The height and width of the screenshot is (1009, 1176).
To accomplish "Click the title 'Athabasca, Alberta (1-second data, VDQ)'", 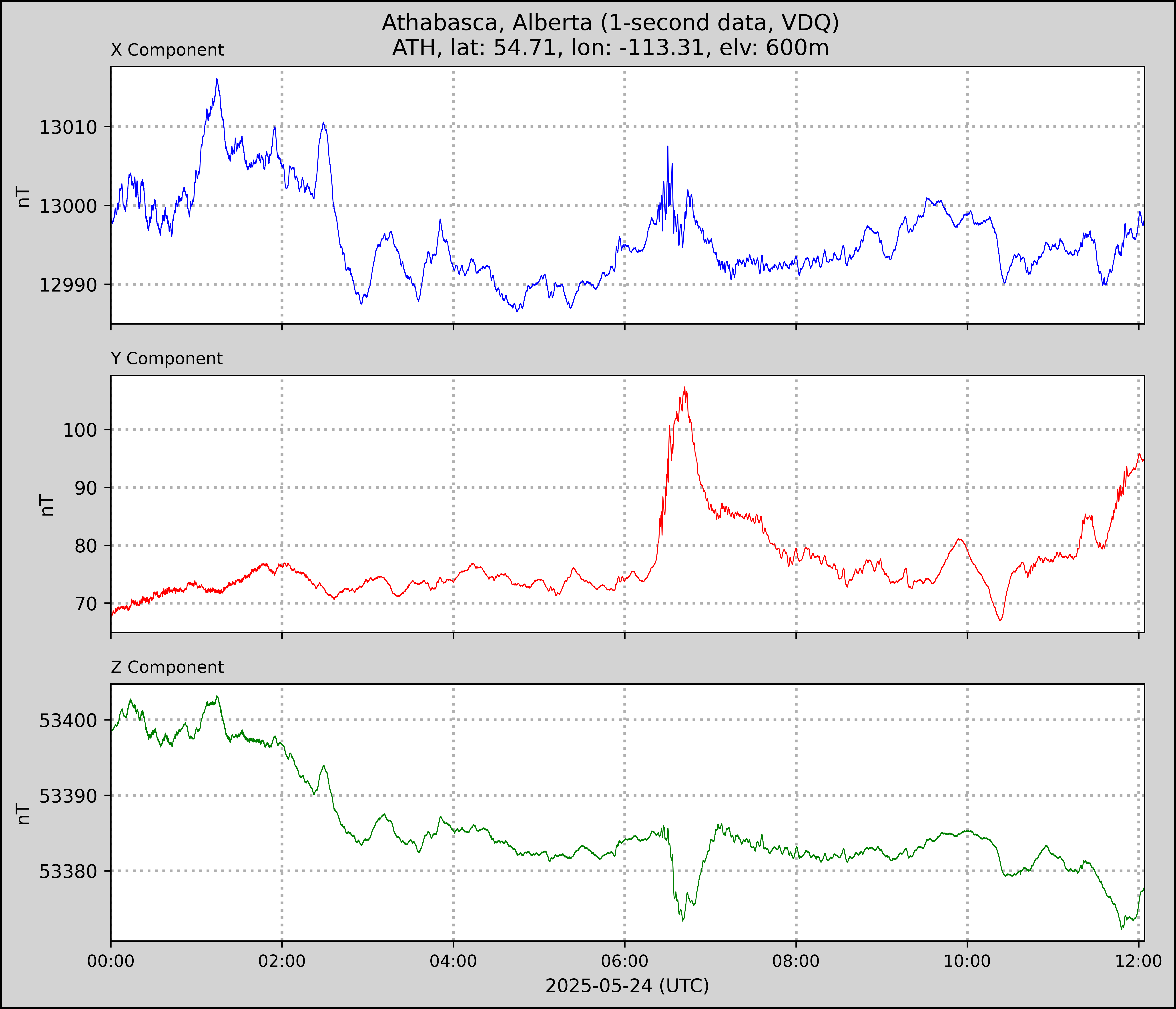I will click(x=610, y=23).
